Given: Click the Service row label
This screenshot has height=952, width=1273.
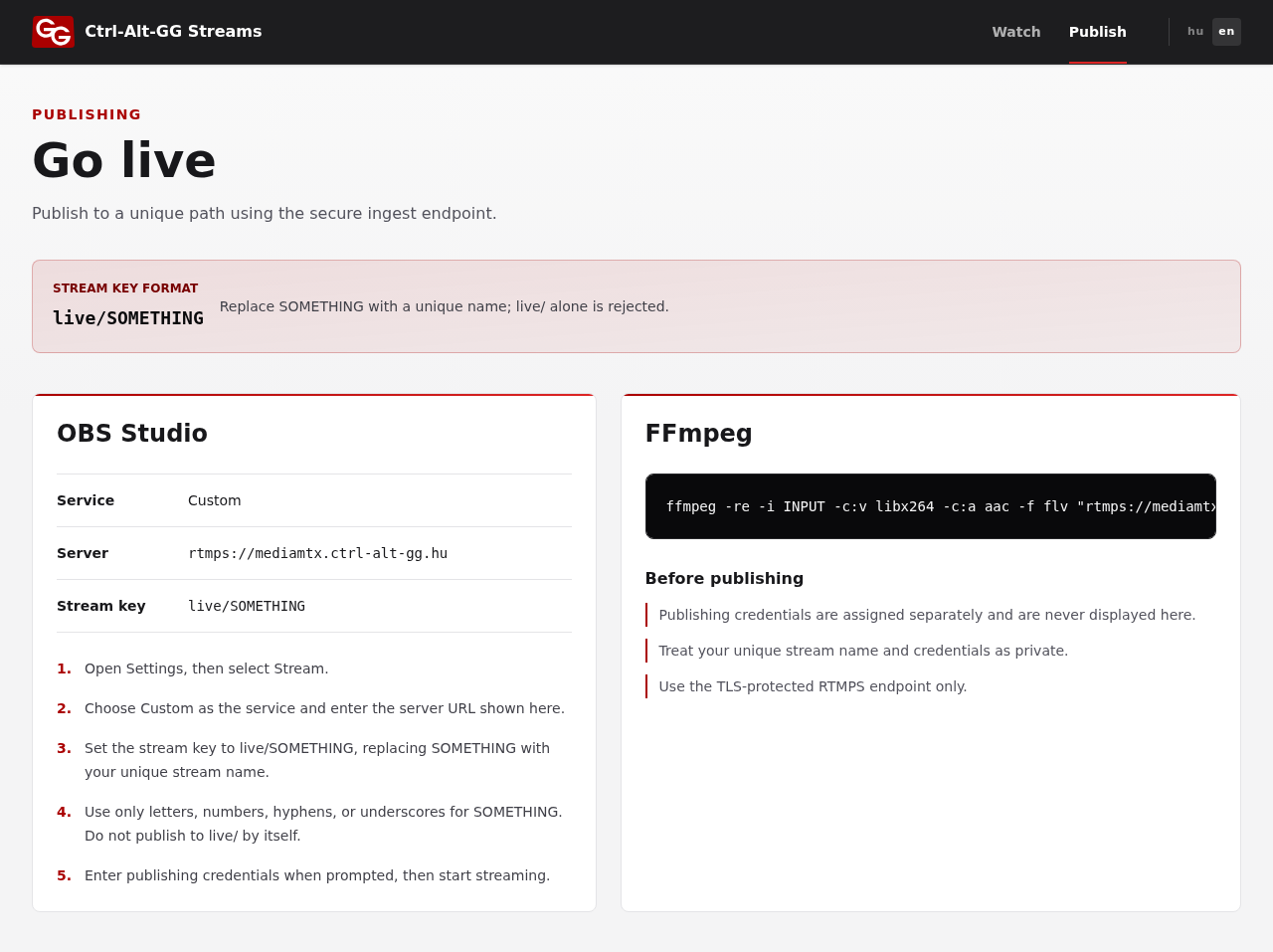Looking at the screenshot, I should [x=86, y=500].
